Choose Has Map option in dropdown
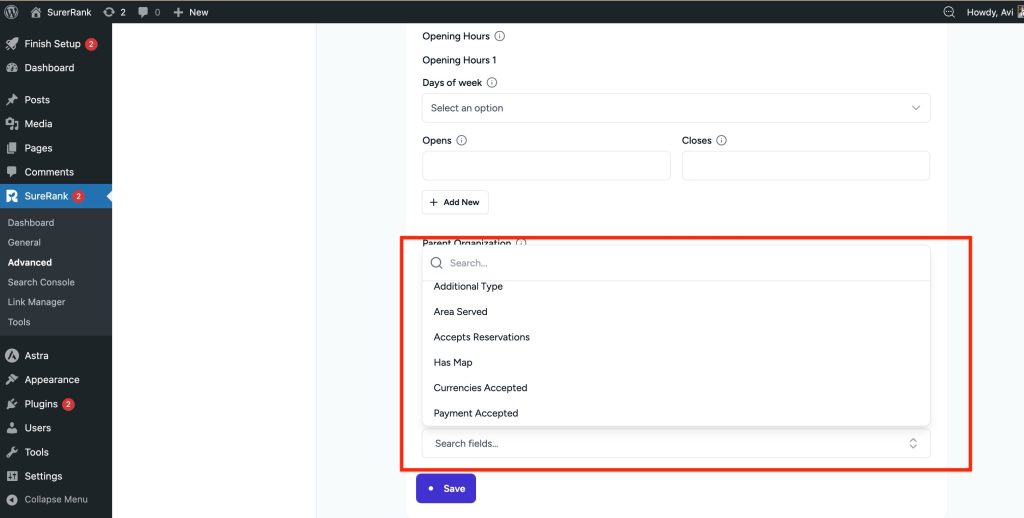 pyautogui.click(x=453, y=362)
